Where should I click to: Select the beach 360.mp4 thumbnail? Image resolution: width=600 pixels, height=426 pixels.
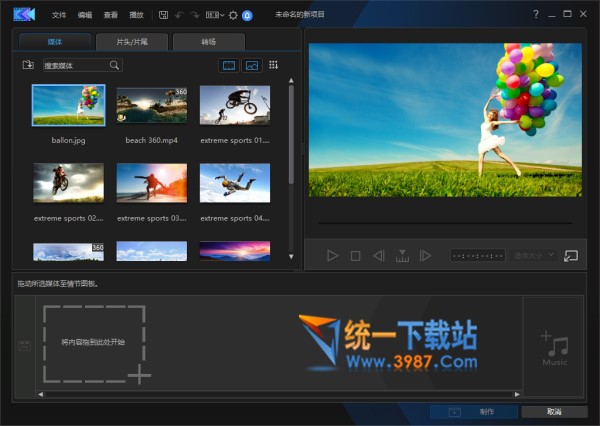152,105
